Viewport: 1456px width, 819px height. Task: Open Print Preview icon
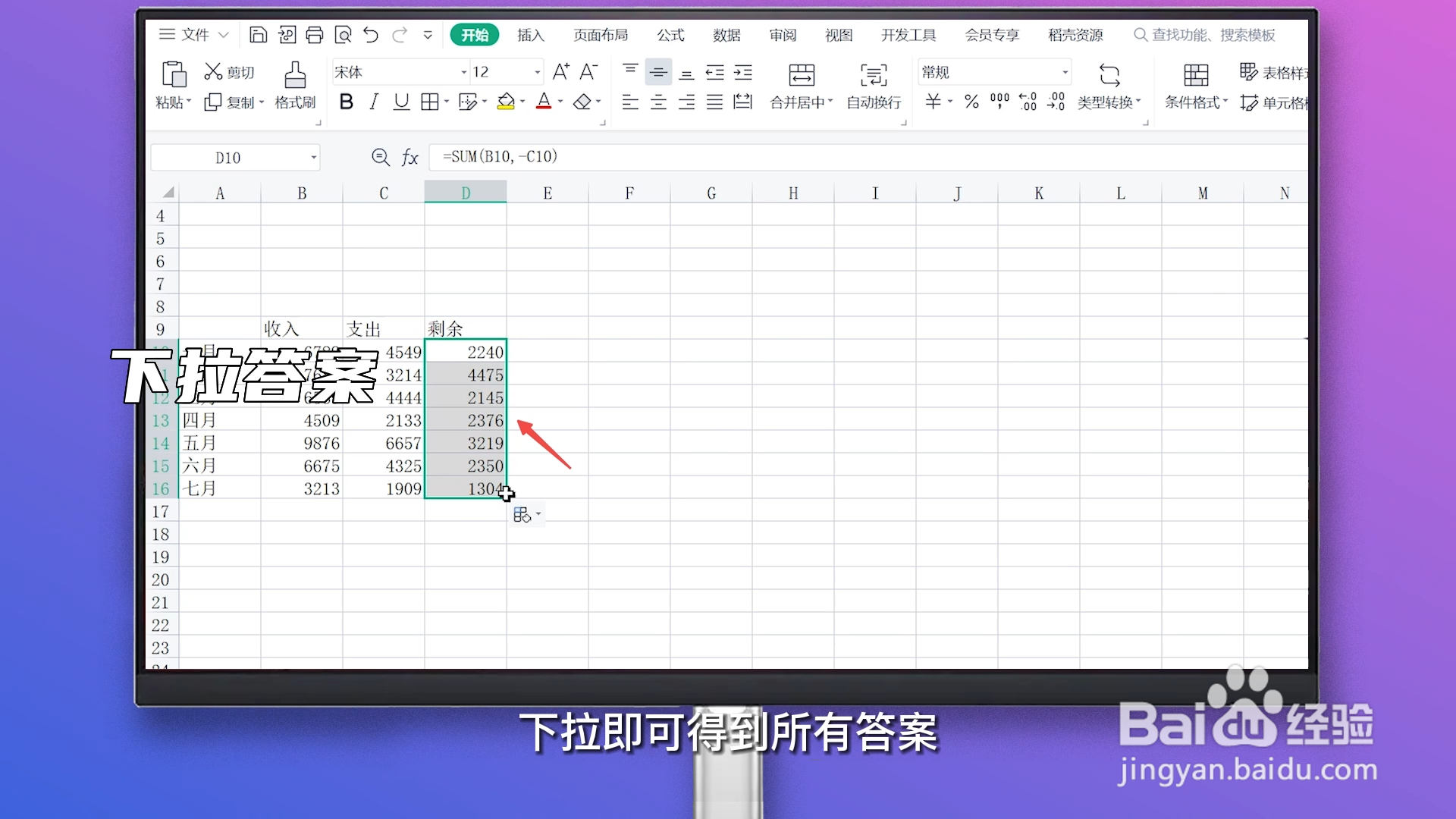tap(343, 35)
